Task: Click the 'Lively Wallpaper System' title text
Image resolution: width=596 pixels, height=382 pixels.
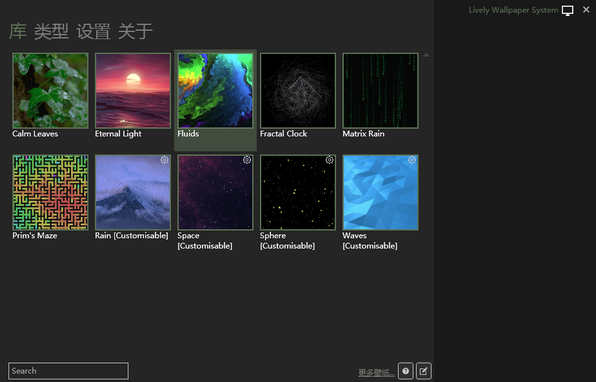Action: click(x=513, y=10)
